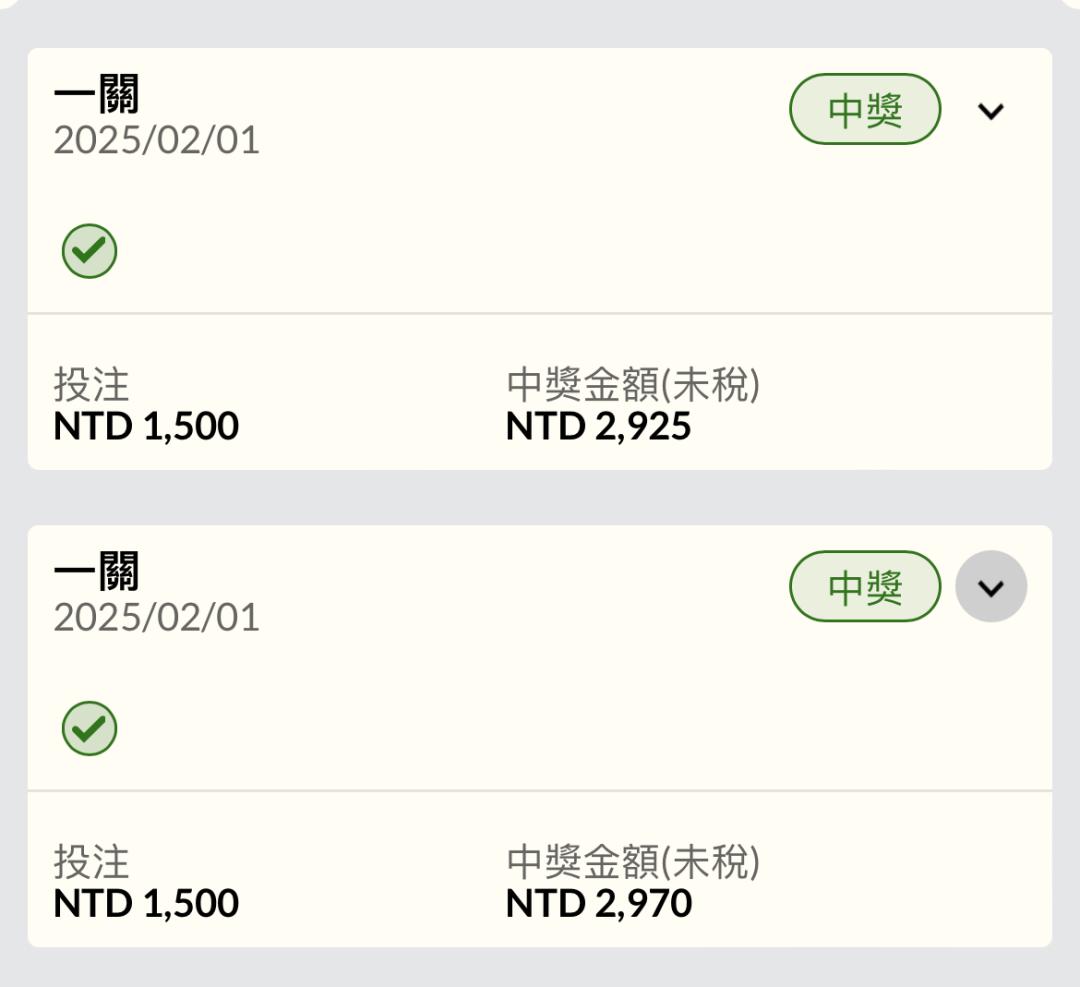Viewport: 1080px width, 987px height.
Task: Tap the 中獎 badge on the first card
Action: tap(865, 109)
